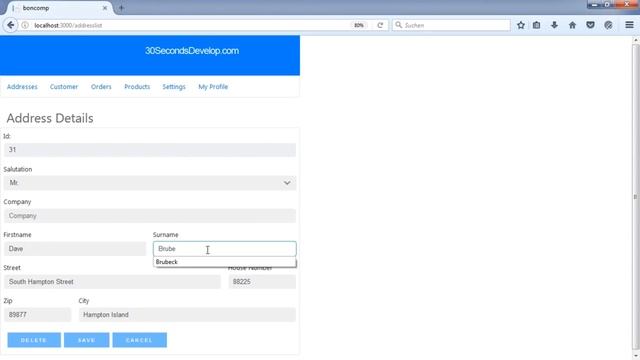
Task: Click the Firstname field containing Dave
Action: [75, 249]
